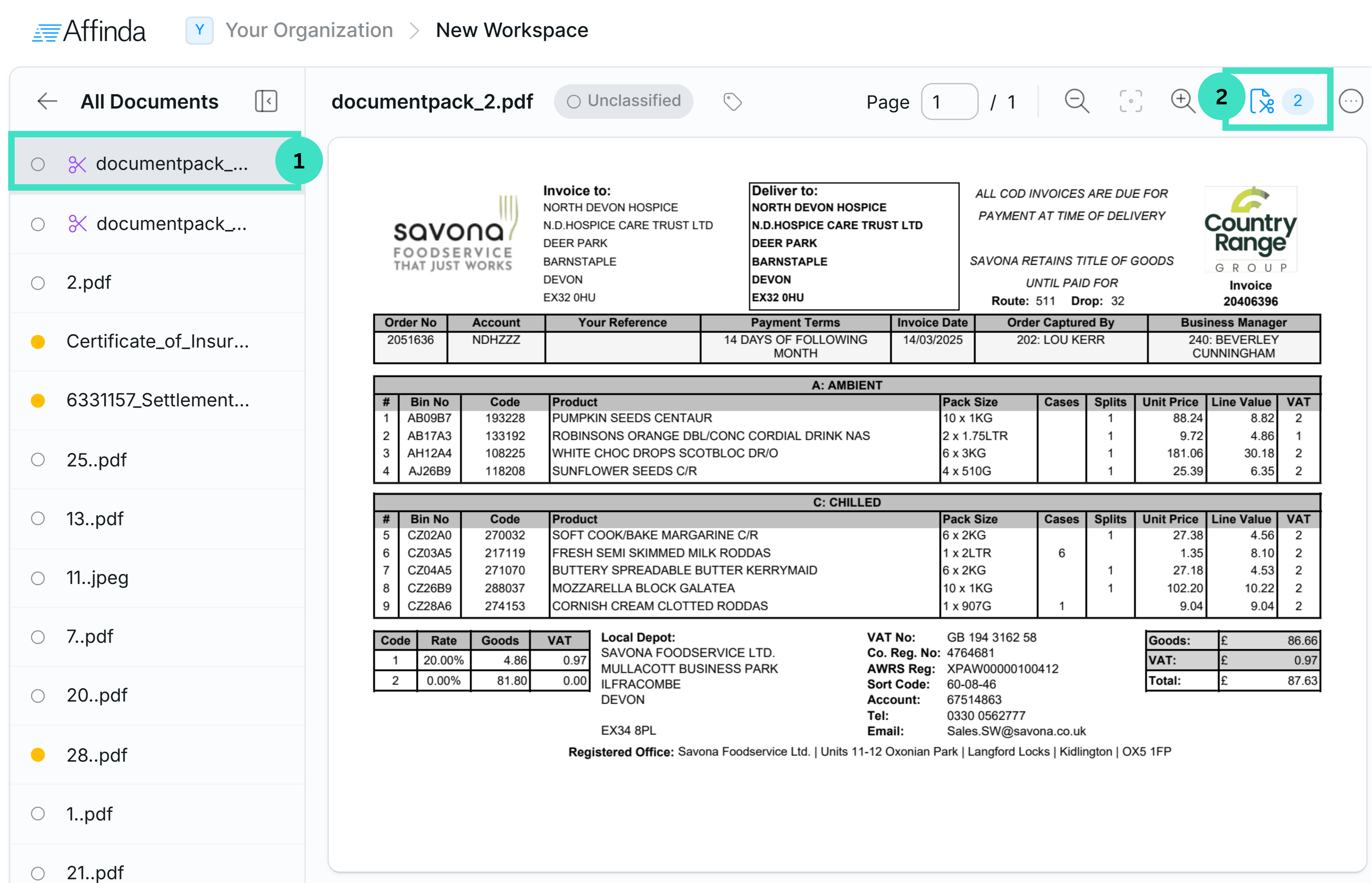The width and height of the screenshot is (1372, 883).
Task: Open the Unclassified classification selector
Action: click(623, 101)
